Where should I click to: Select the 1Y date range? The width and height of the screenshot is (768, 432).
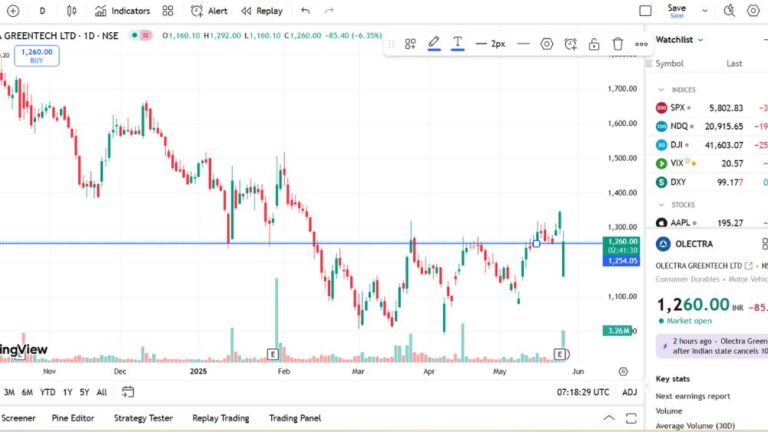tap(68, 392)
